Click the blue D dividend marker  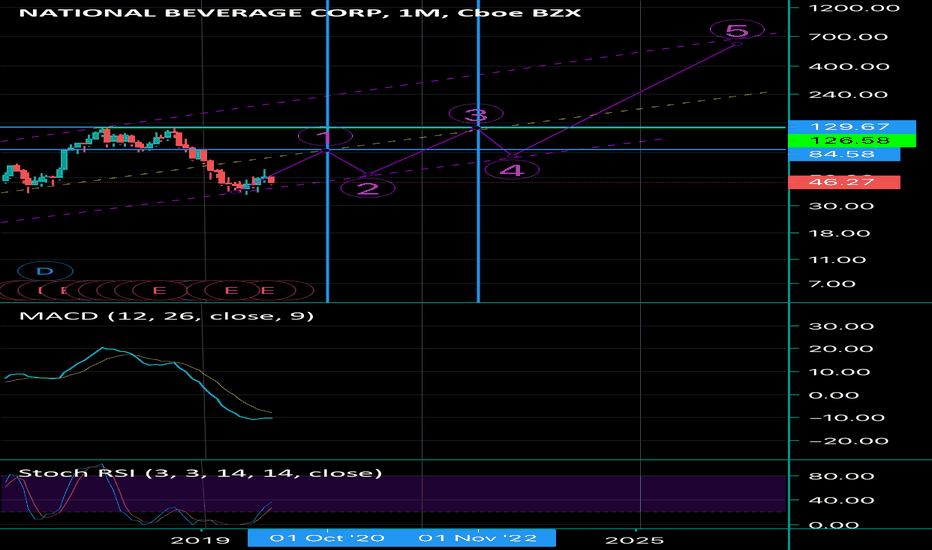45,271
